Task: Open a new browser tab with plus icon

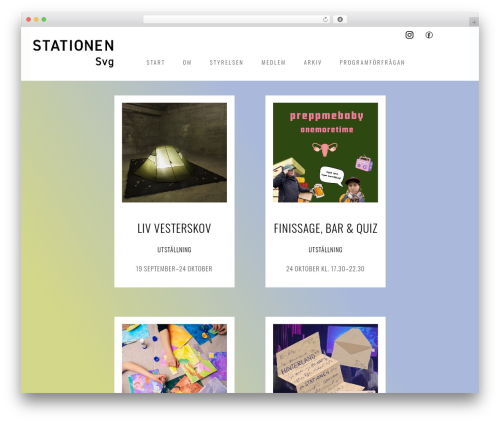Action: click(x=474, y=22)
